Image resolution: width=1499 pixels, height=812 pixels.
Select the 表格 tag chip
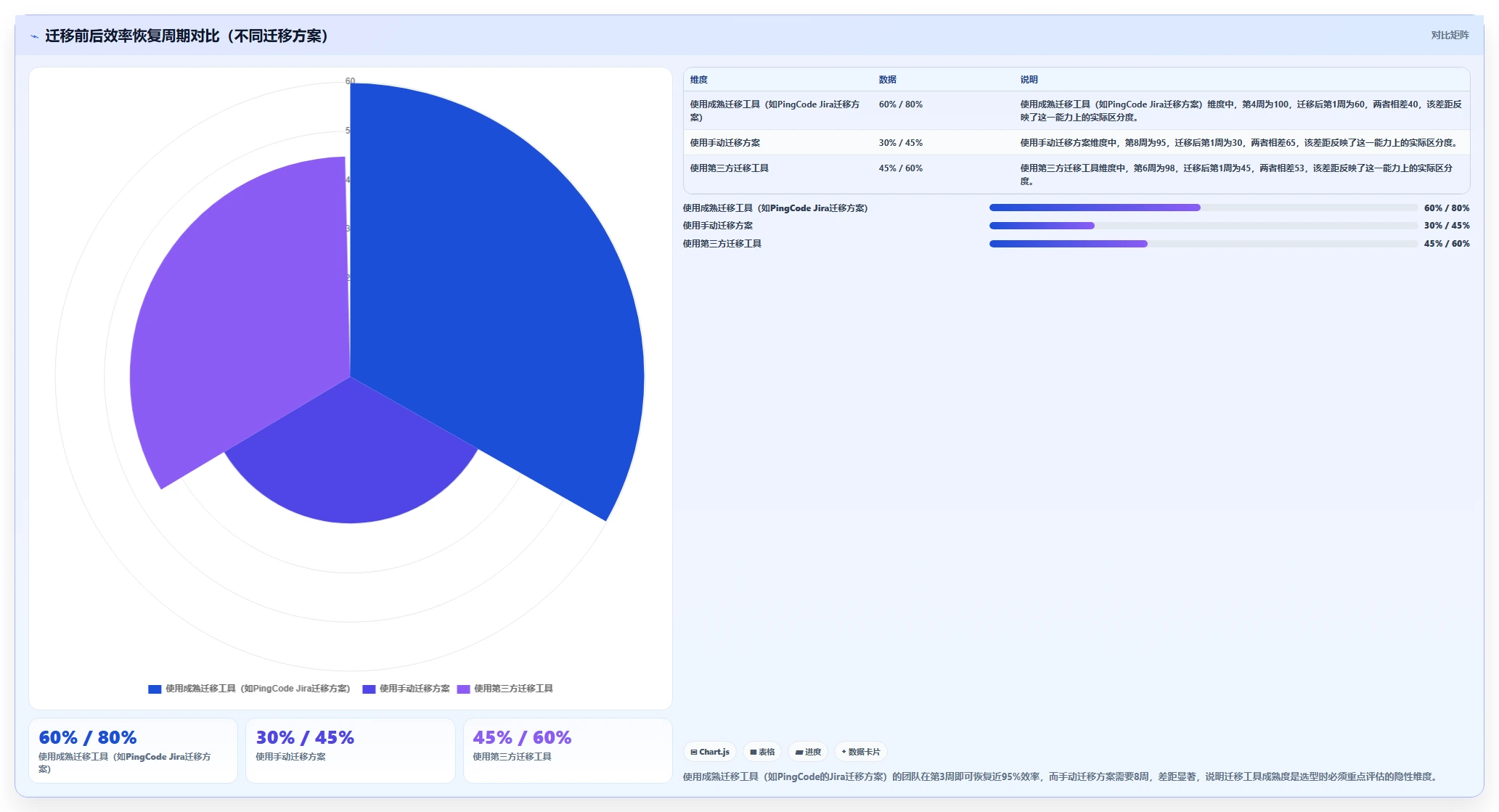pos(762,752)
